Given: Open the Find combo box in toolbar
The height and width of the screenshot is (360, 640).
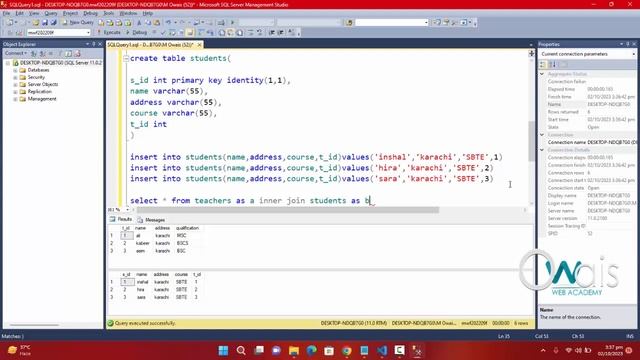Looking at the screenshot, I should 426,22.
